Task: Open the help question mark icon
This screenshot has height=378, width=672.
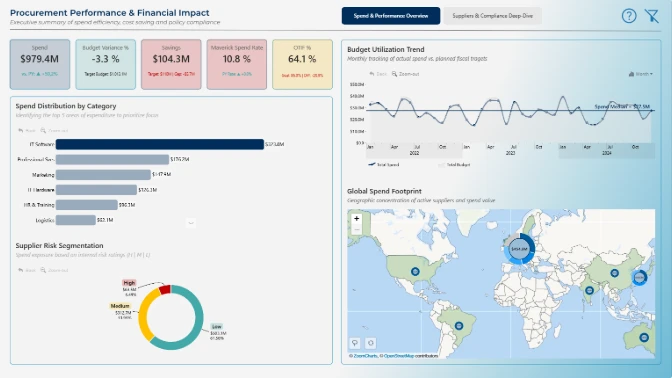Action: [x=629, y=16]
